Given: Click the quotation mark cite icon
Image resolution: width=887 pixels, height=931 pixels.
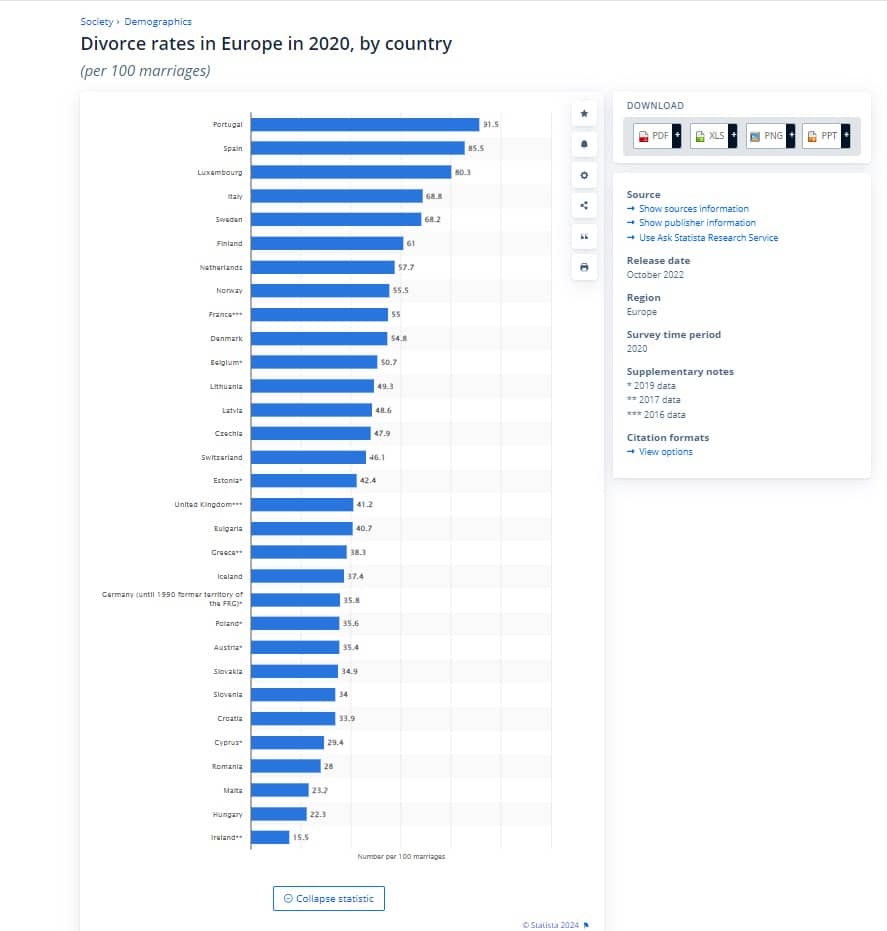Looking at the screenshot, I should [584, 237].
